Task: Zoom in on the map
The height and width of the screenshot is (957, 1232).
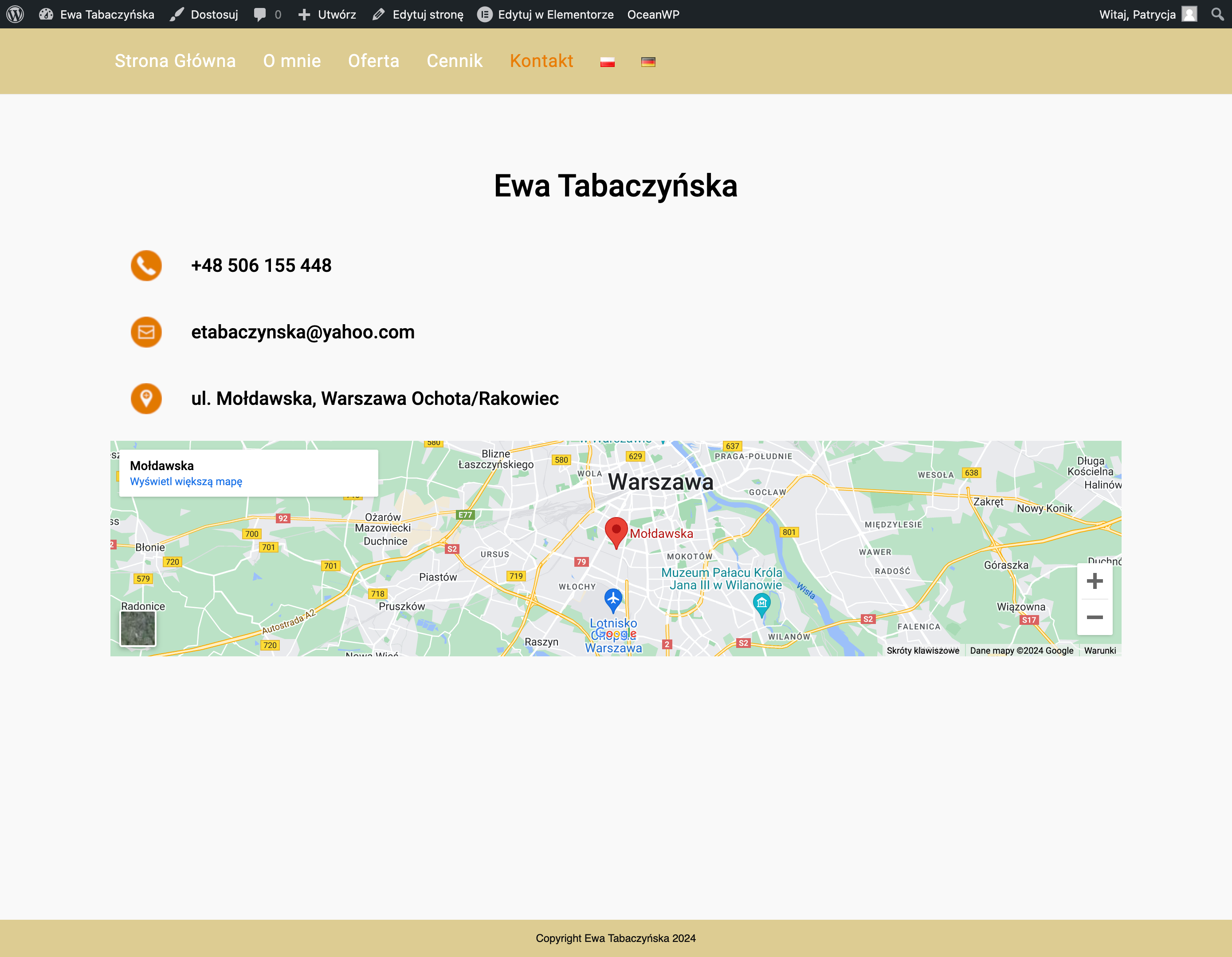Action: point(1095,581)
